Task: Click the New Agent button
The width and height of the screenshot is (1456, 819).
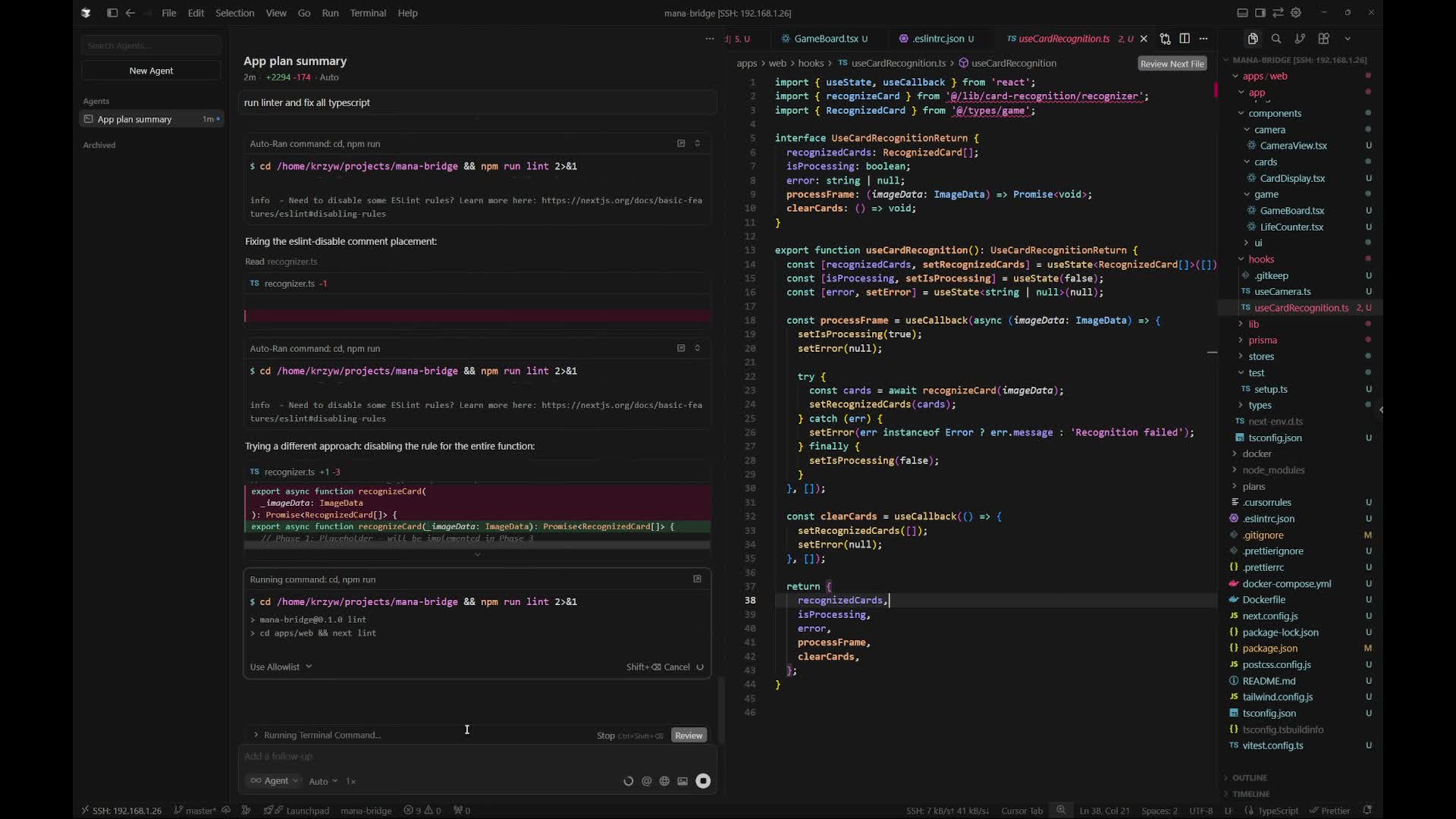Action: (x=151, y=71)
